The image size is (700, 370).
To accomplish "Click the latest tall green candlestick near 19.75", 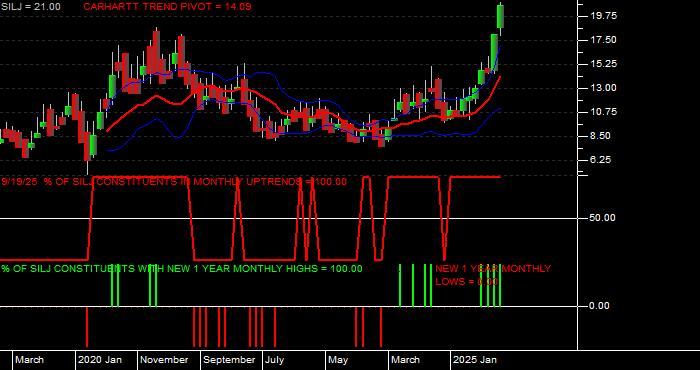I will pos(501,17).
